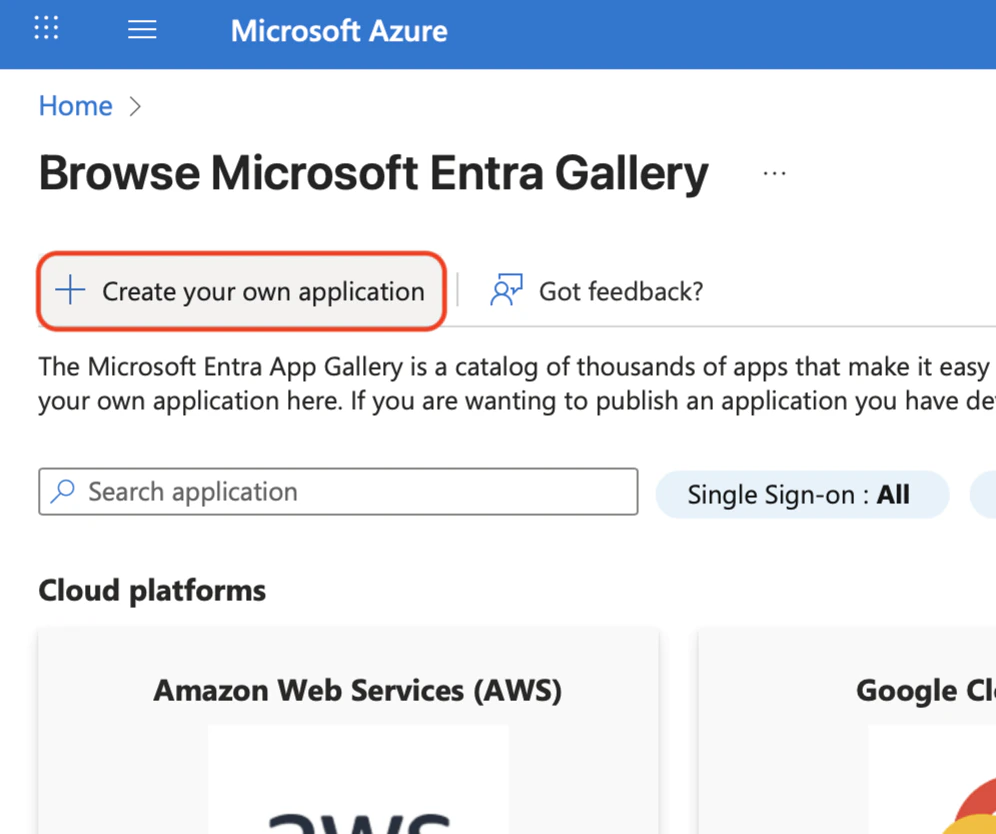
Task: Select the Amazon Web Services (AWS) tile
Action: [348, 731]
